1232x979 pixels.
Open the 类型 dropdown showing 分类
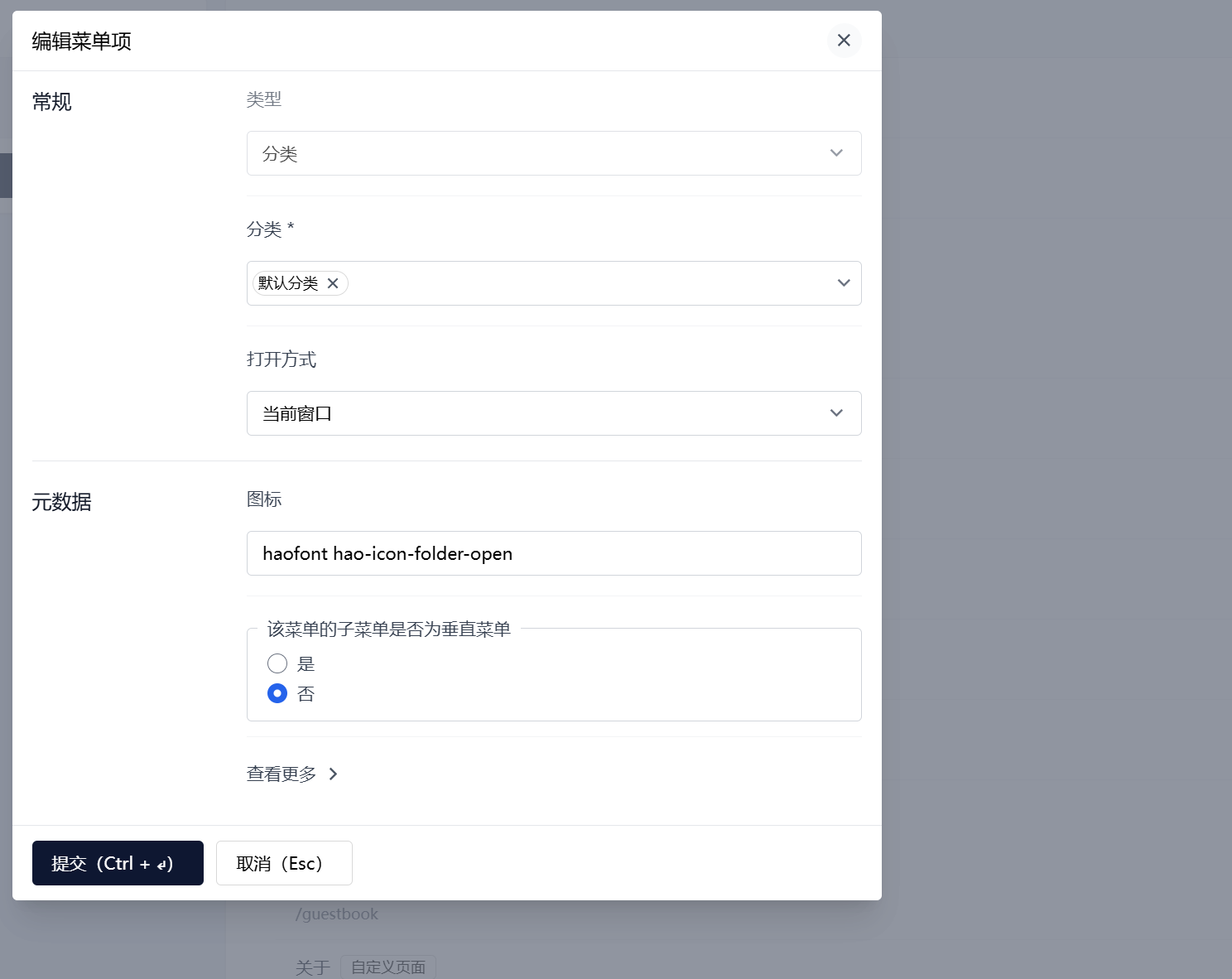pos(538,153)
